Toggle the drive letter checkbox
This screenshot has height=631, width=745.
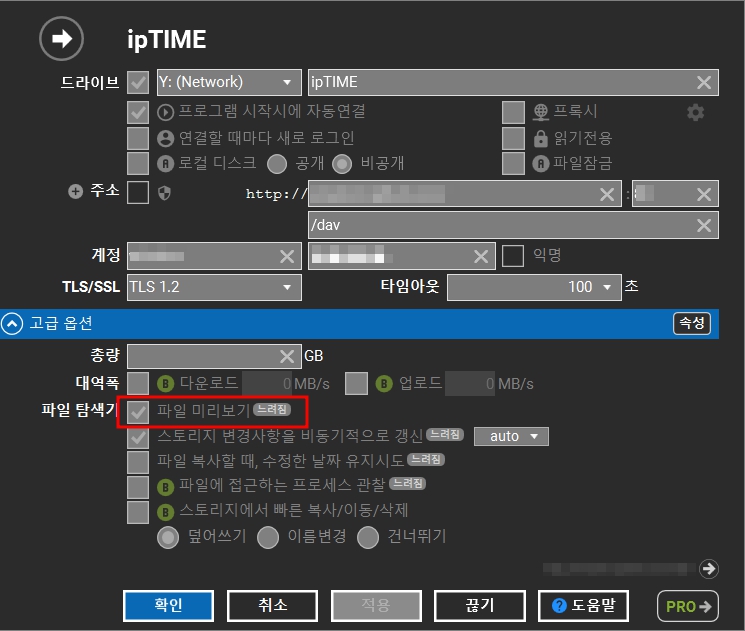point(138,83)
